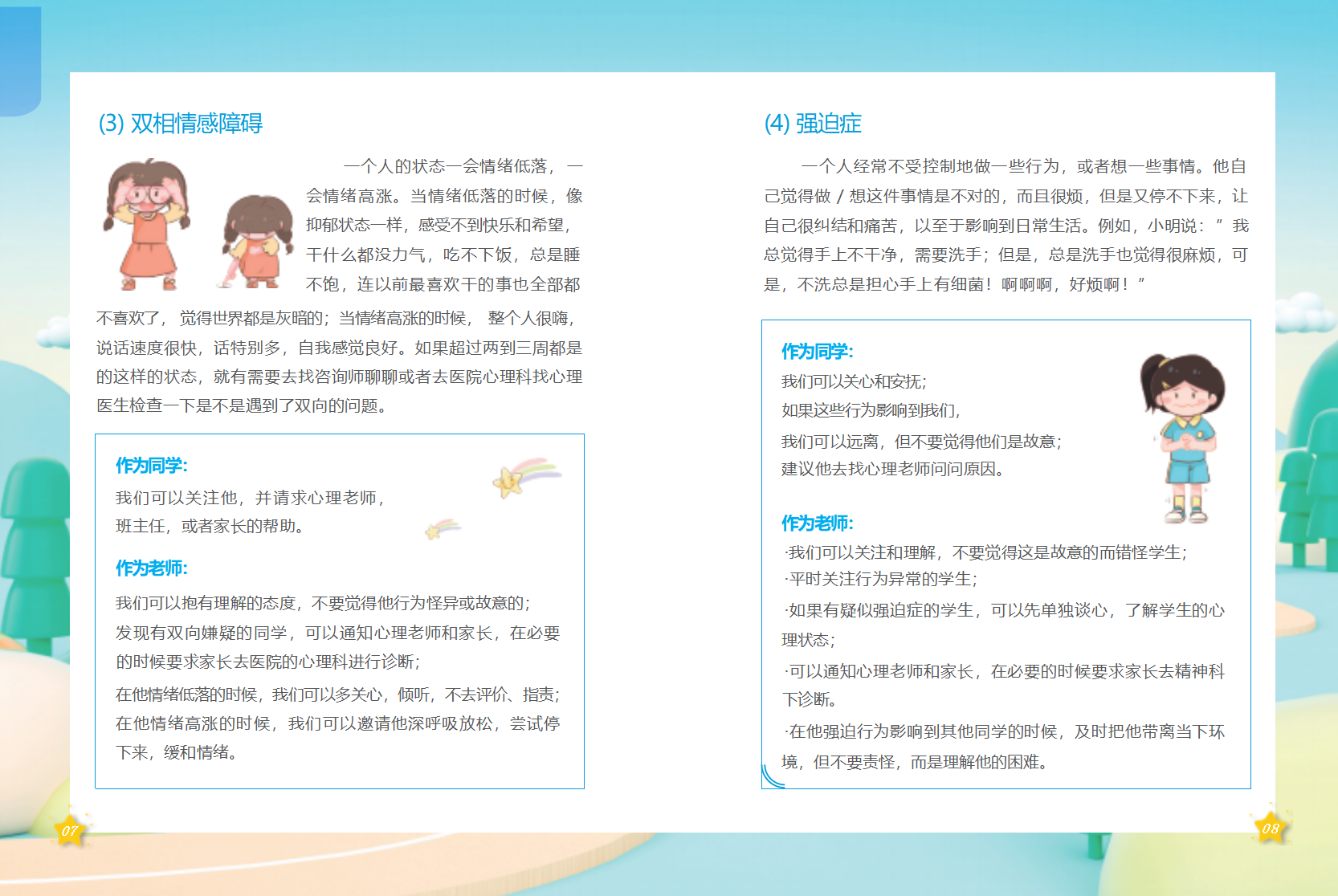Select the ponytail girl in blue illustration
Screen dimensions: 1338x896
click(x=1183, y=438)
